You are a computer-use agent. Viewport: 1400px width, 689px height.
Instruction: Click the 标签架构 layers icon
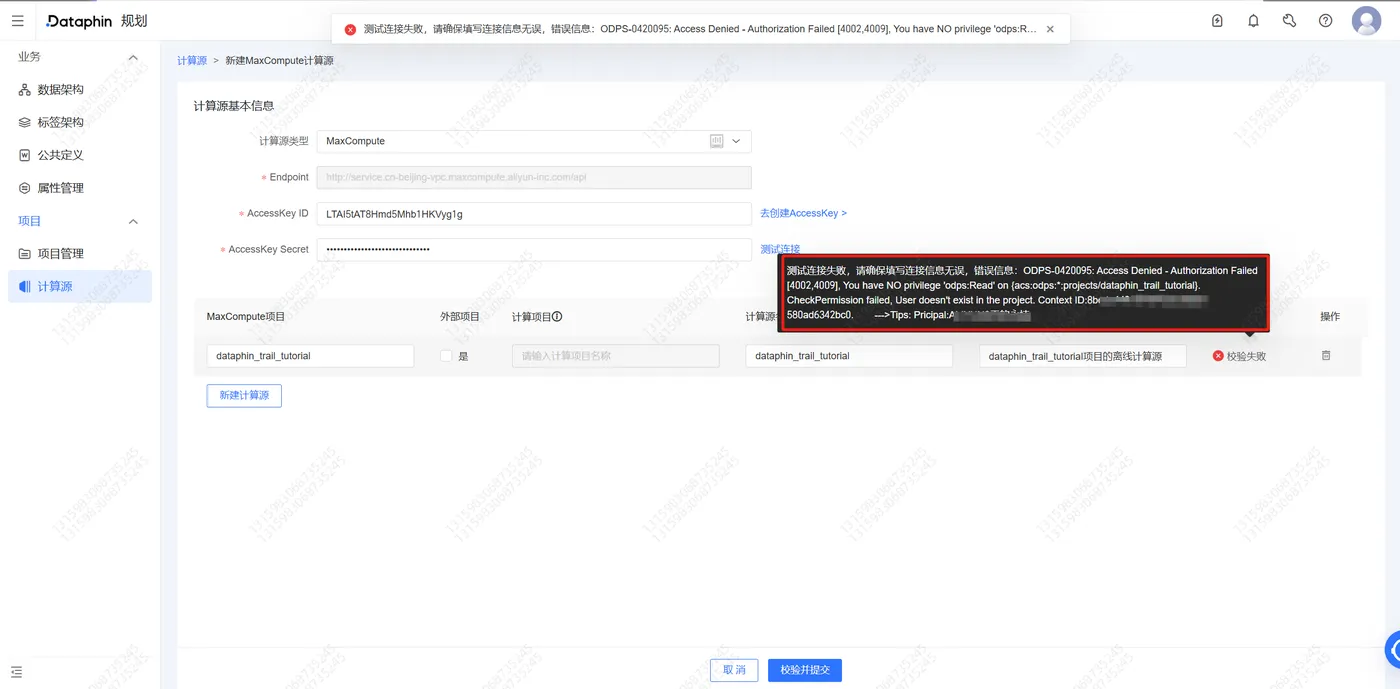click(25, 122)
